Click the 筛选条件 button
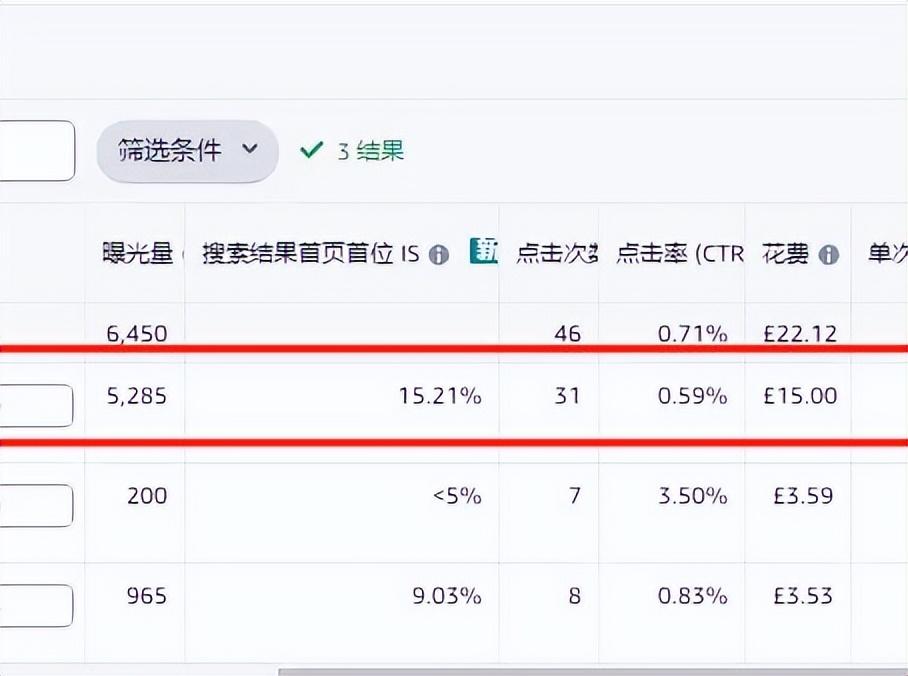 170,151
